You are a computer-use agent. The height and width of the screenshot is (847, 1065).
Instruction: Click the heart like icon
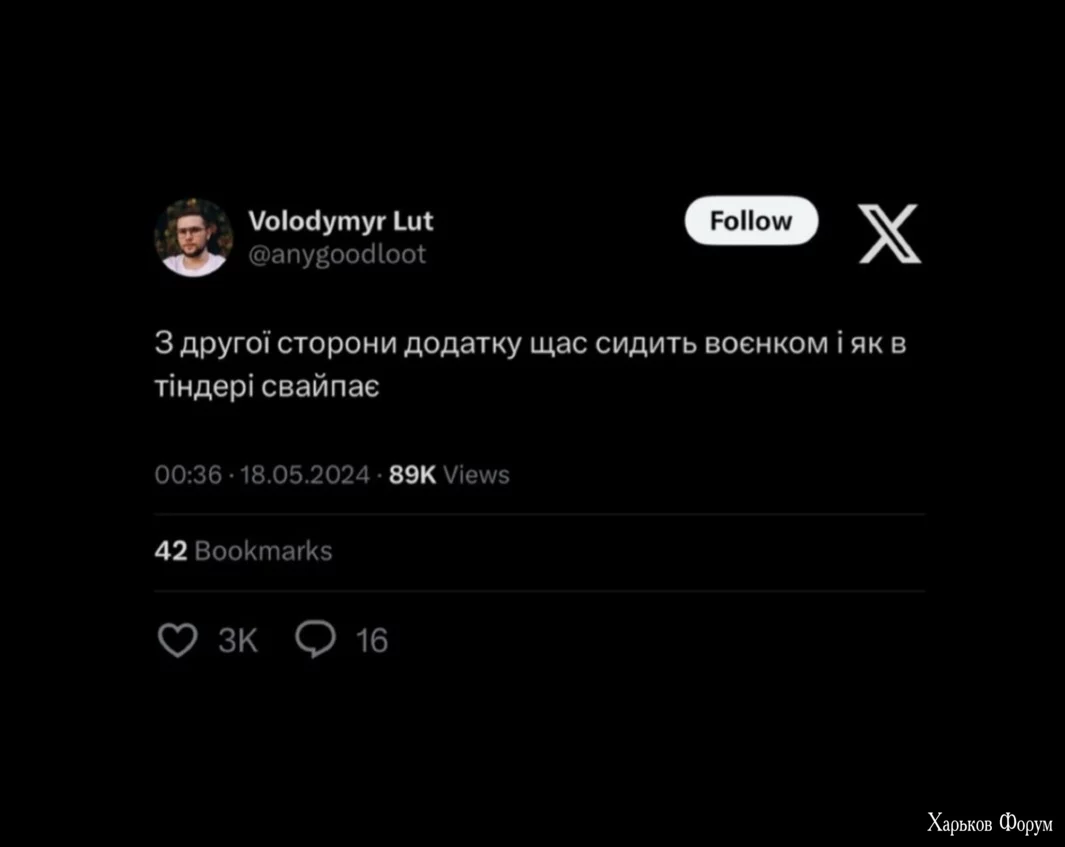tap(177, 640)
